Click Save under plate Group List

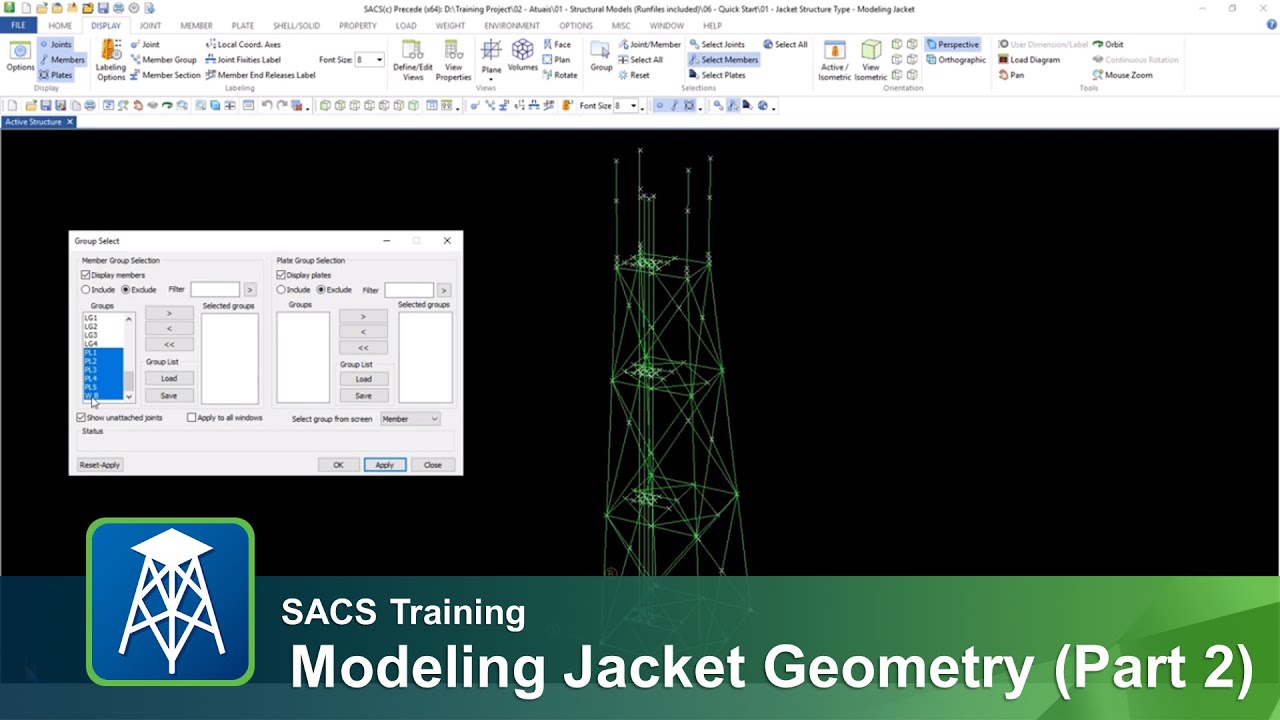[x=363, y=396]
